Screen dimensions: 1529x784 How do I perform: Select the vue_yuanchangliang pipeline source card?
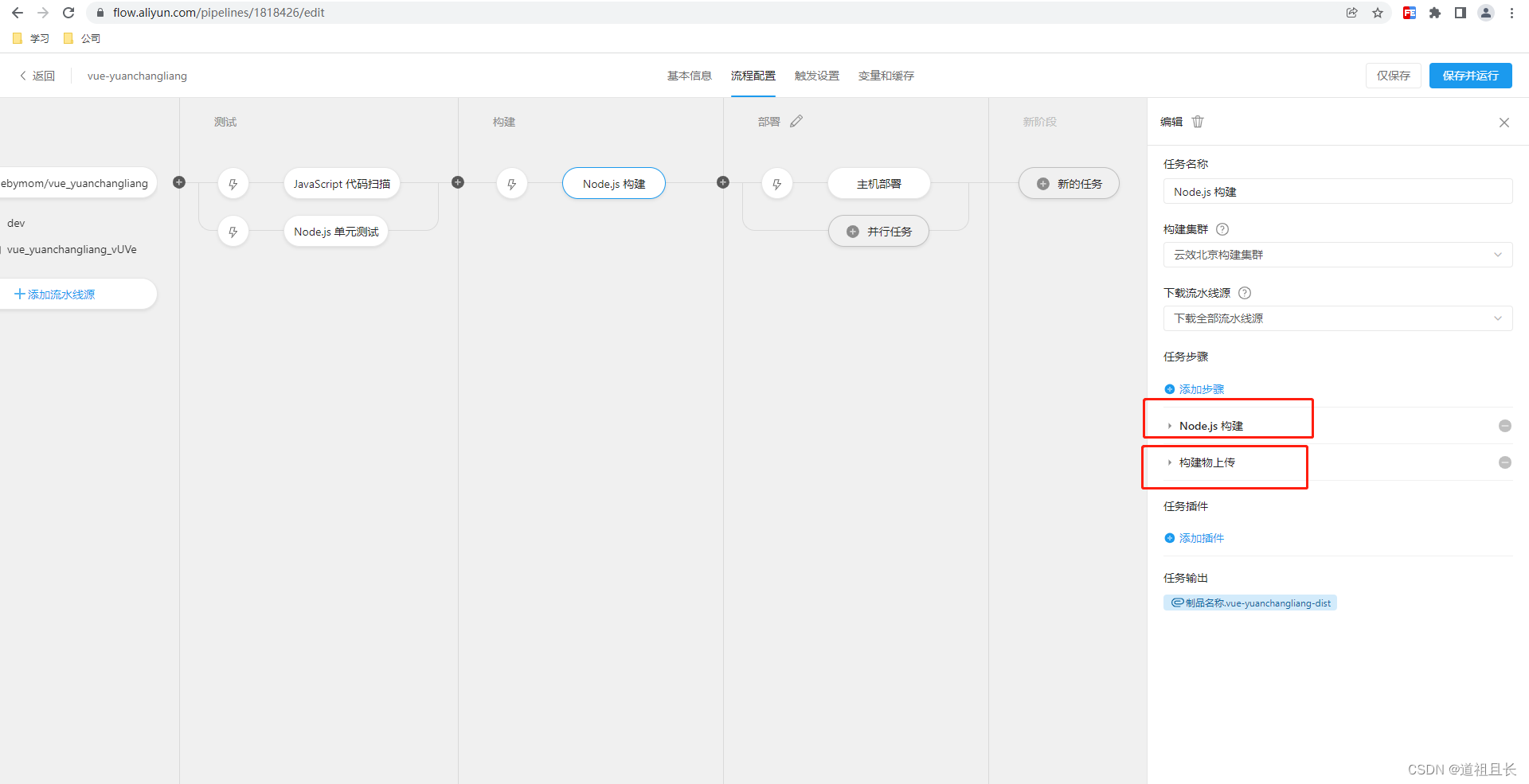point(78,183)
